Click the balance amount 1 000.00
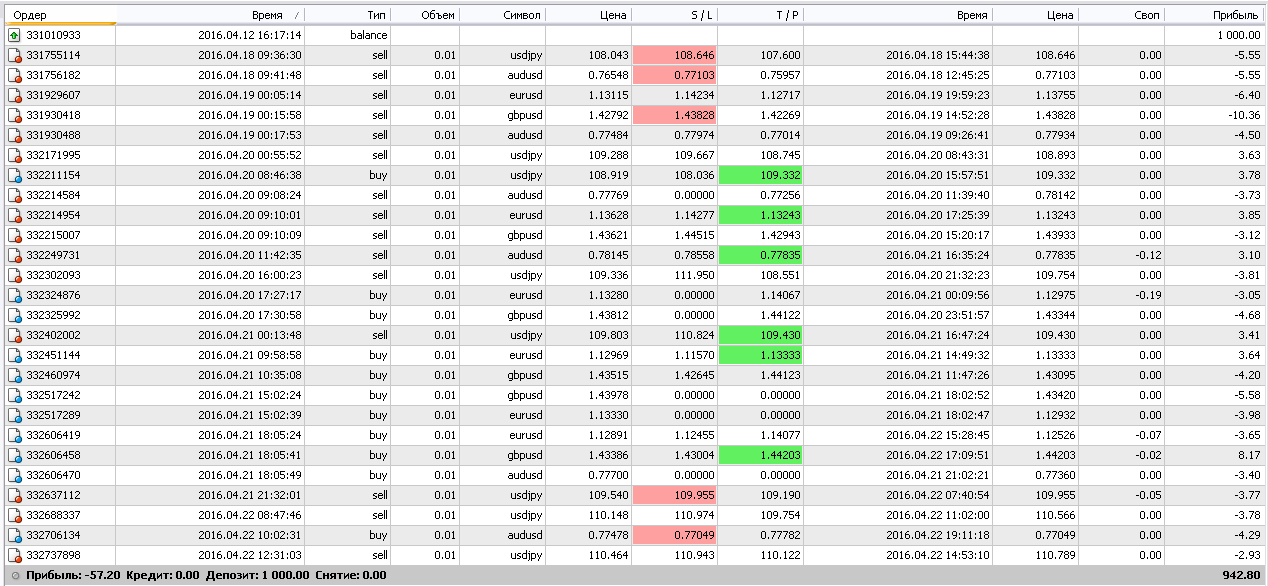Viewport: 1268px width, 586px height. pyautogui.click(x=1238, y=35)
